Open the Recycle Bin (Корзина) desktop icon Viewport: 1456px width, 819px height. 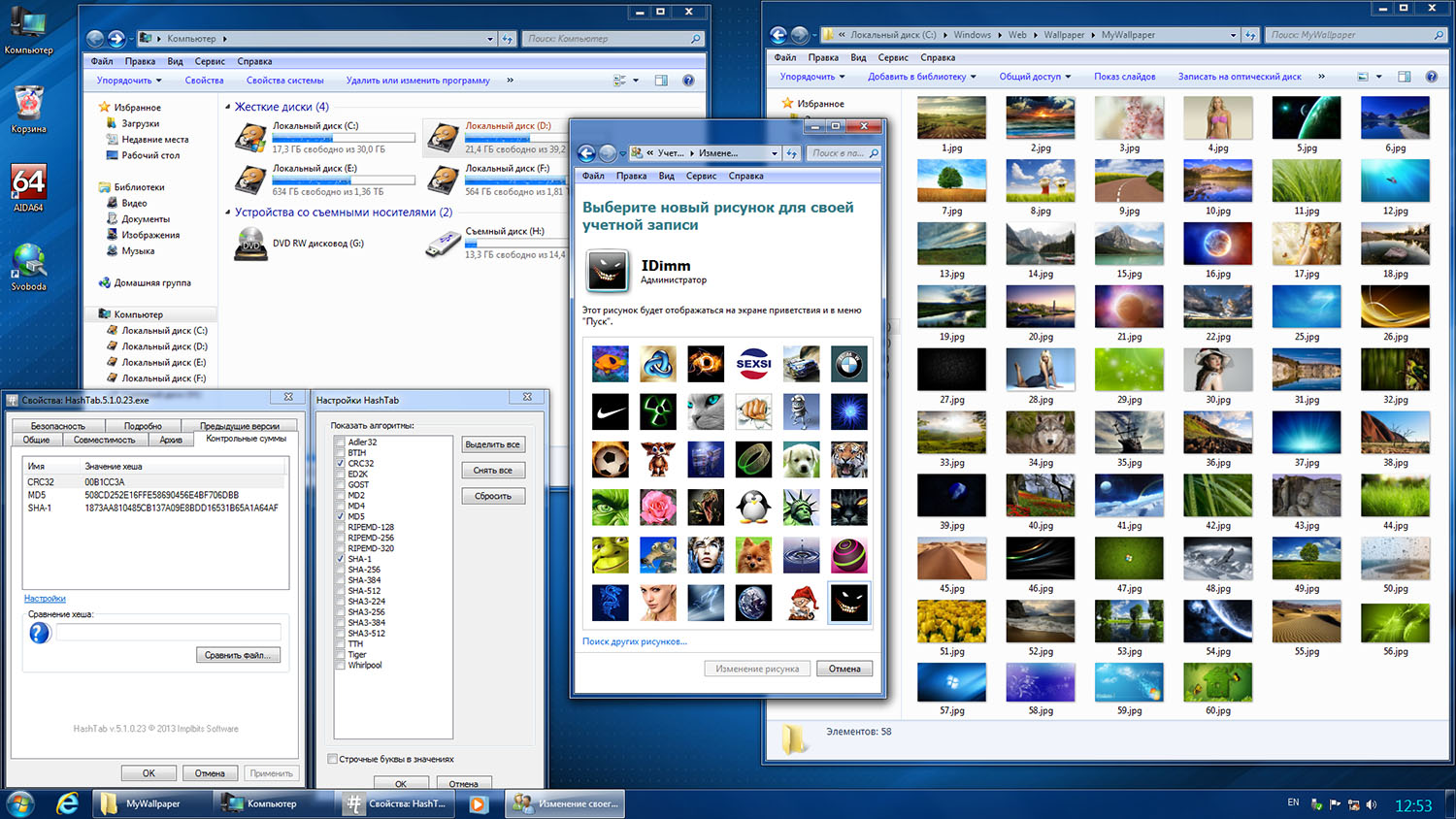tap(28, 105)
